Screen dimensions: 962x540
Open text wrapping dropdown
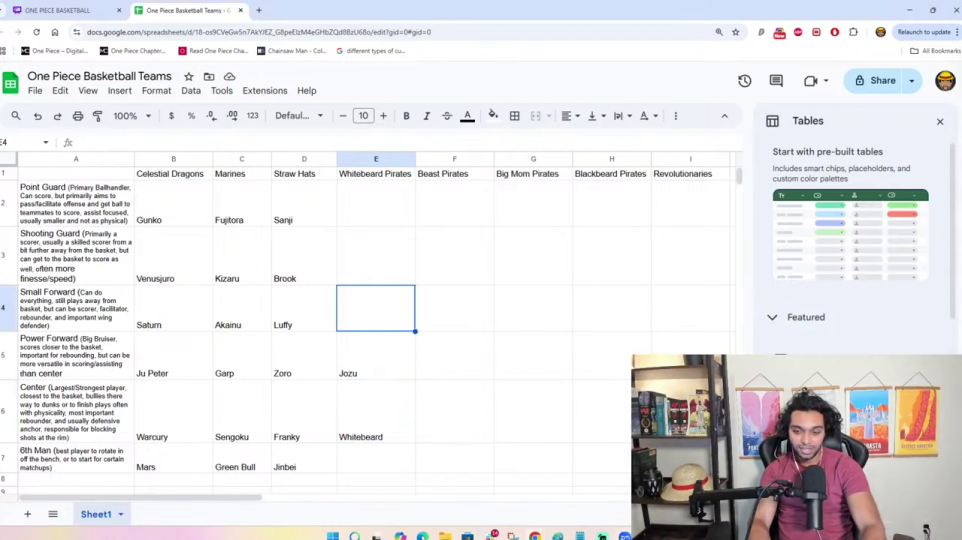click(x=623, y=116)
